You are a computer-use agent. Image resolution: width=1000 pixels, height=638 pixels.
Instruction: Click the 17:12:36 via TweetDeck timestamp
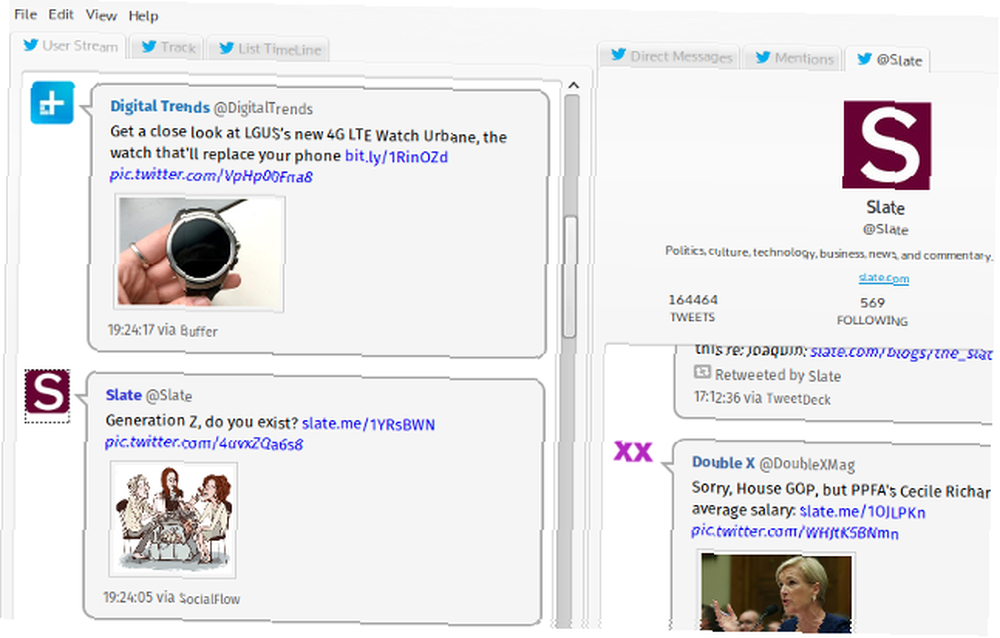762,398
